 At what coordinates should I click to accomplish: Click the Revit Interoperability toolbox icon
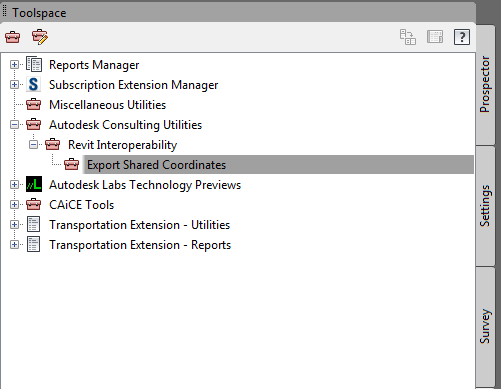53,145
